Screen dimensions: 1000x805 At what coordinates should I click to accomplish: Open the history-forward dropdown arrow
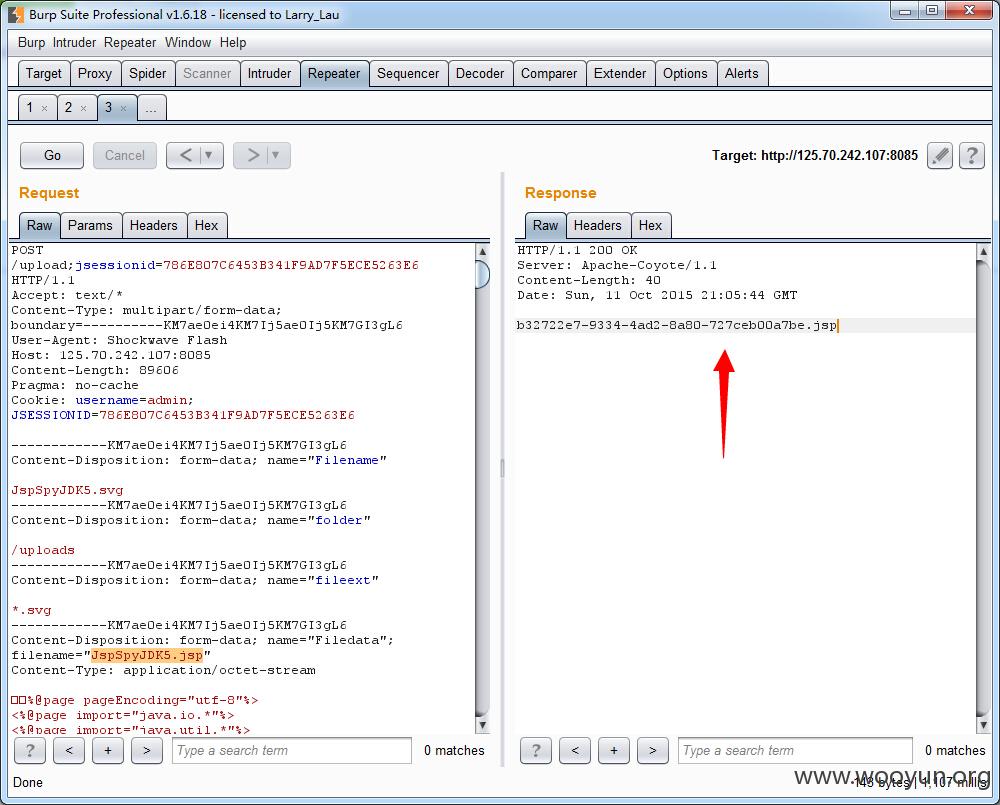pyautogui.click(x=276, y=155)
